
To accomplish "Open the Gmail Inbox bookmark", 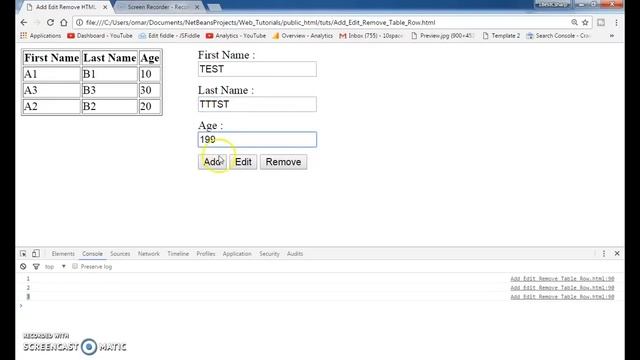I will click(371, 36).
